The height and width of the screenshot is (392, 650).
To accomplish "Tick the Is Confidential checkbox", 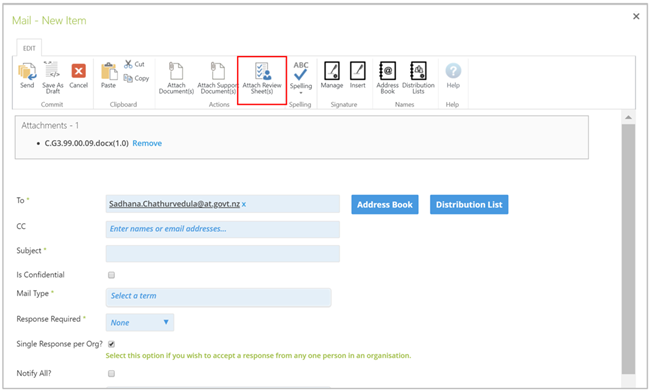I will tap(111, 275).
